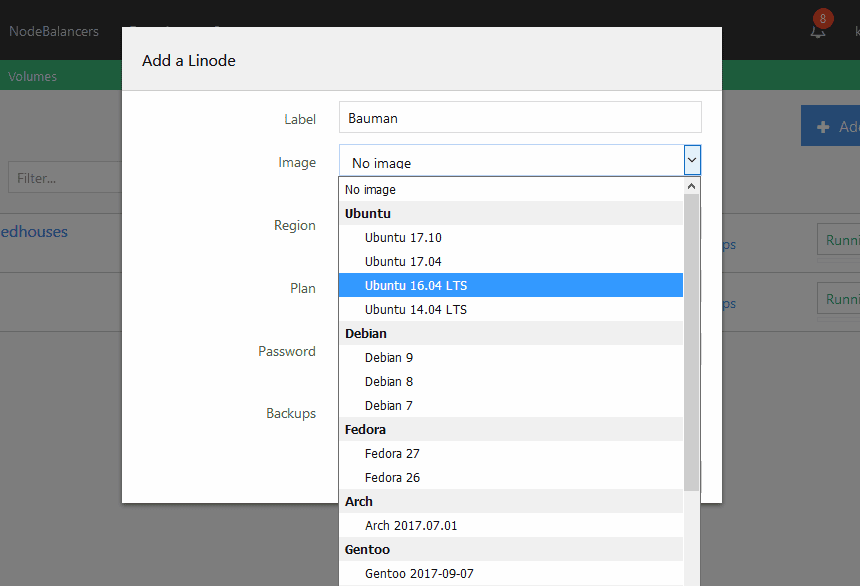Viewport: 860px width, 586px height.
Task: Click the Backups field label
Action: click(x=291, y=413)
